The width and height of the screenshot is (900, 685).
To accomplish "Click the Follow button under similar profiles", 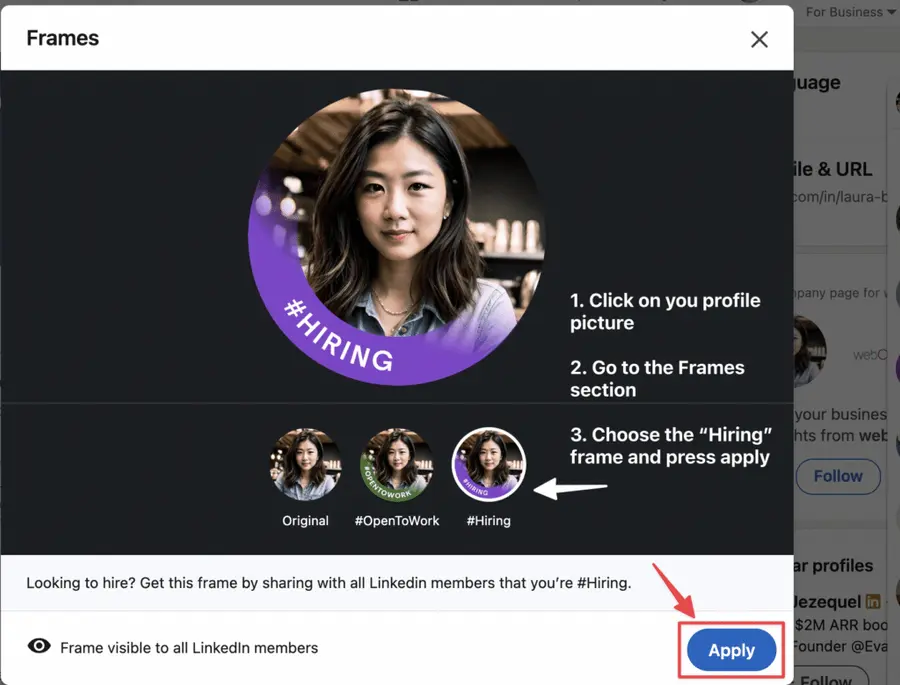I will point(832,680).
